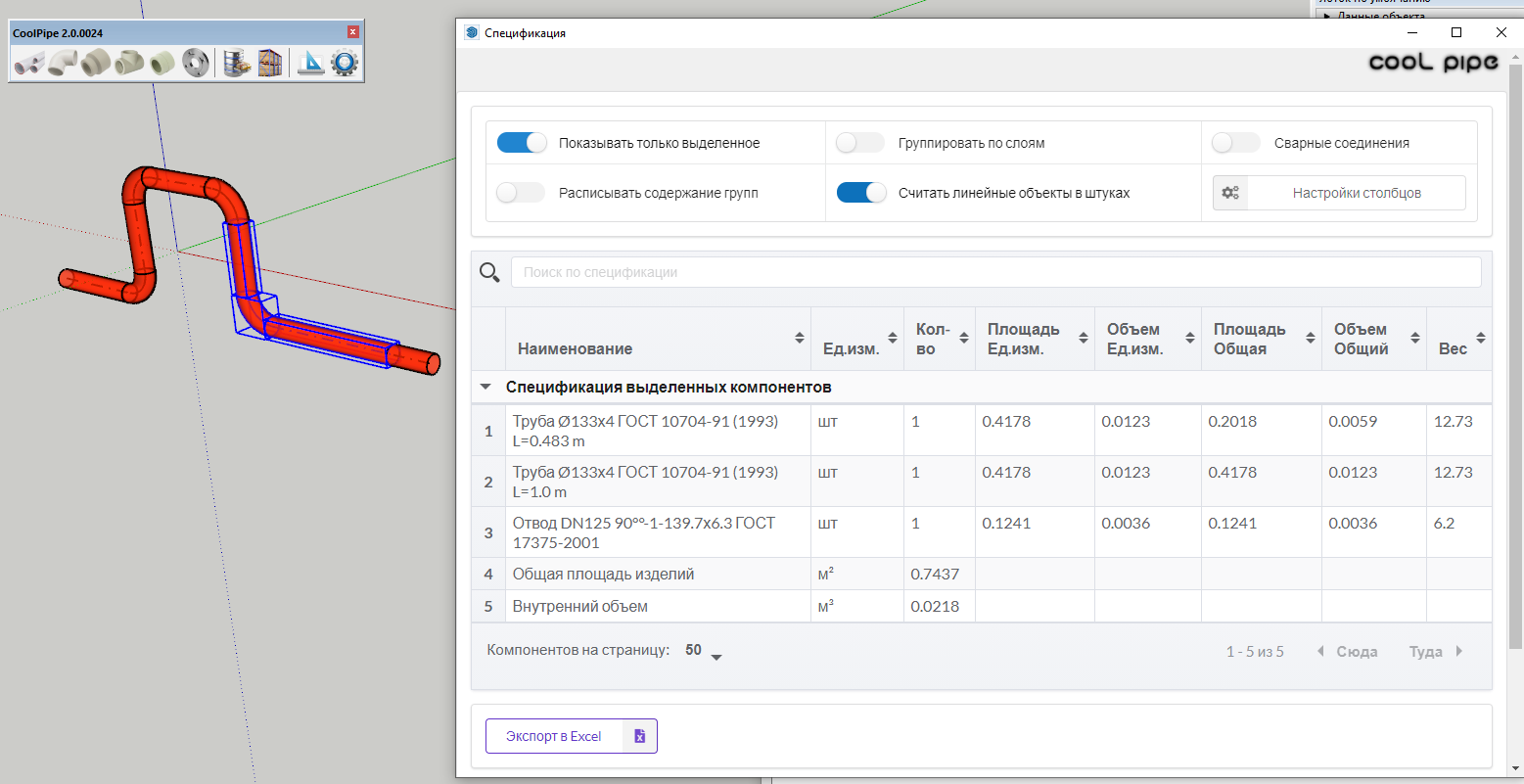Click weight value 6.2 of the elbow
The height and width of the screenshot is (784, 1524).
point(1445,523)
